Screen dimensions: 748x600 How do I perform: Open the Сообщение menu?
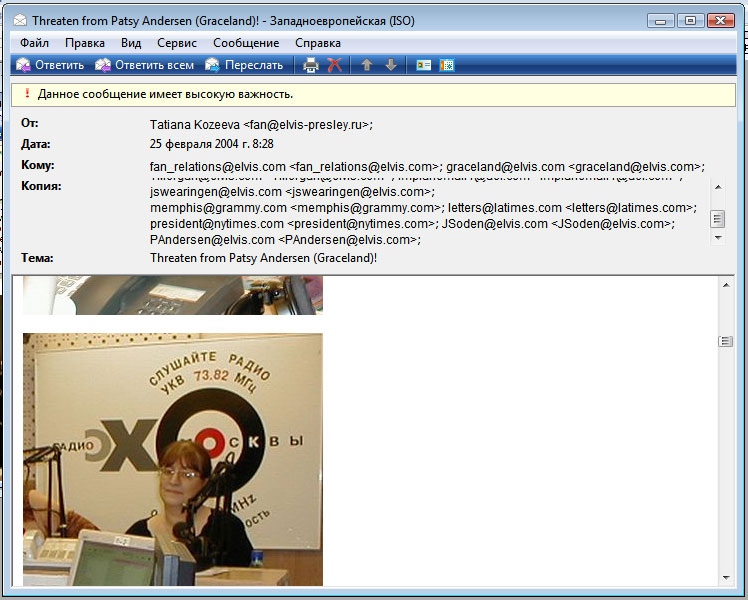(246, 43)
